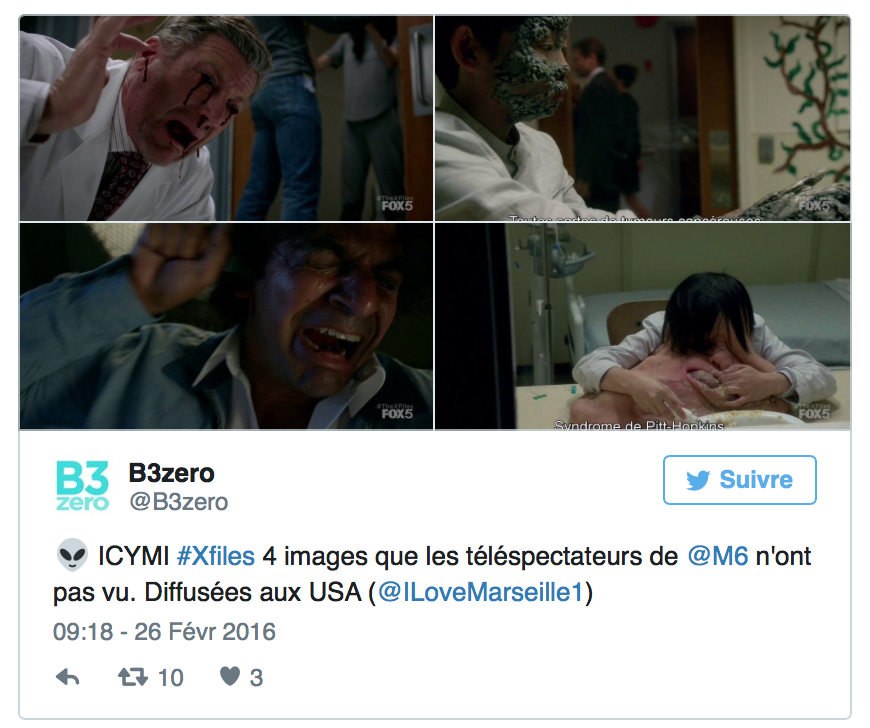This screenshot has height=728, width=870.
Task: View the likes count of 3
Action: [256, 678]
